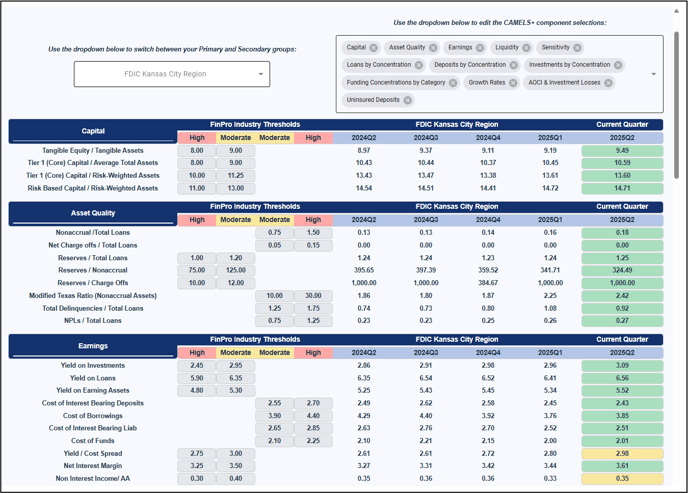Remove the Capital chip
Image resolution: width=688 pixels, height=493 pixels.
[x=374, y=48]
